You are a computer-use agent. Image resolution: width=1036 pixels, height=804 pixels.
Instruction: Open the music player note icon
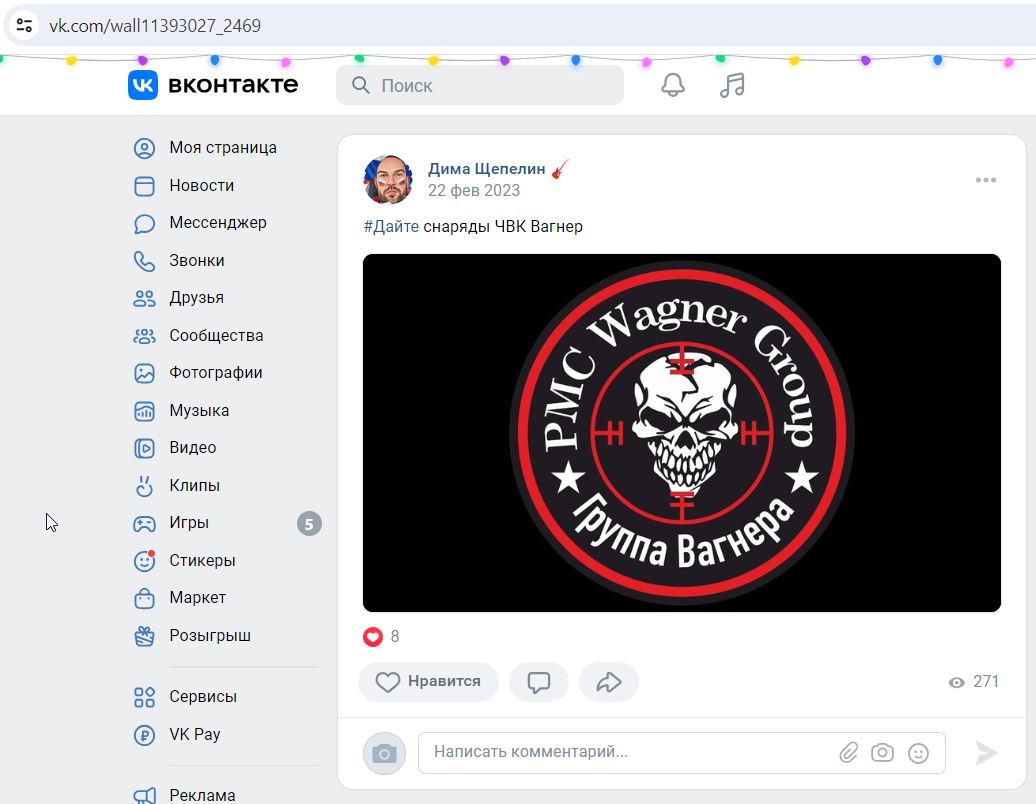coord(732,85)
